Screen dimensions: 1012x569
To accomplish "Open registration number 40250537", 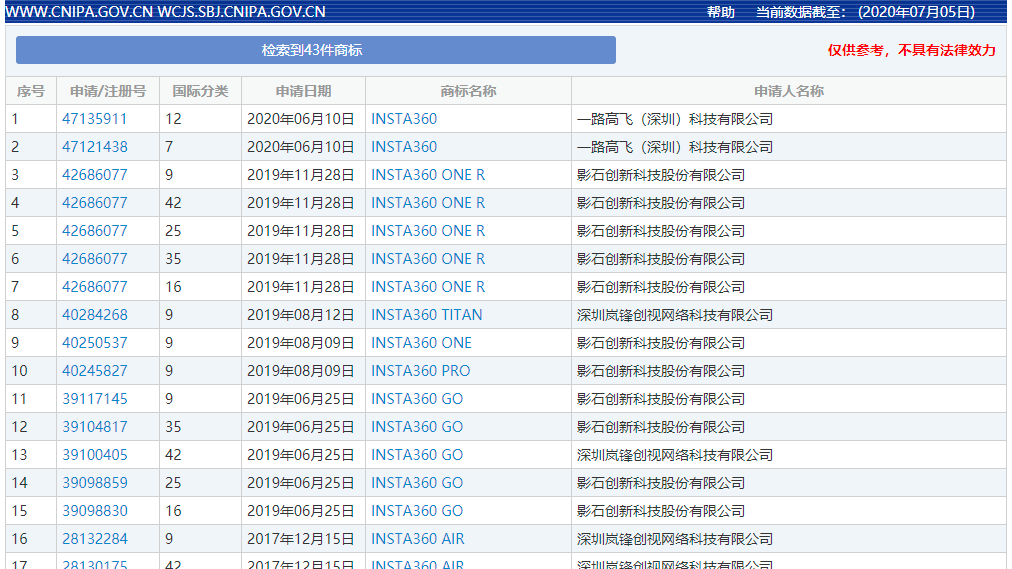I will point(94,343).
